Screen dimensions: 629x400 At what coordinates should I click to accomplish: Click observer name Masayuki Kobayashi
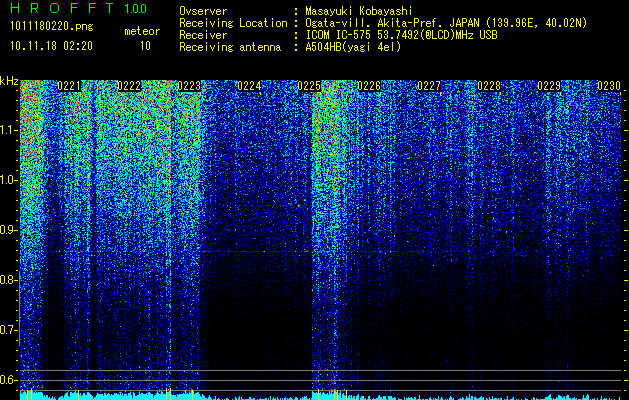click(359, 12)
